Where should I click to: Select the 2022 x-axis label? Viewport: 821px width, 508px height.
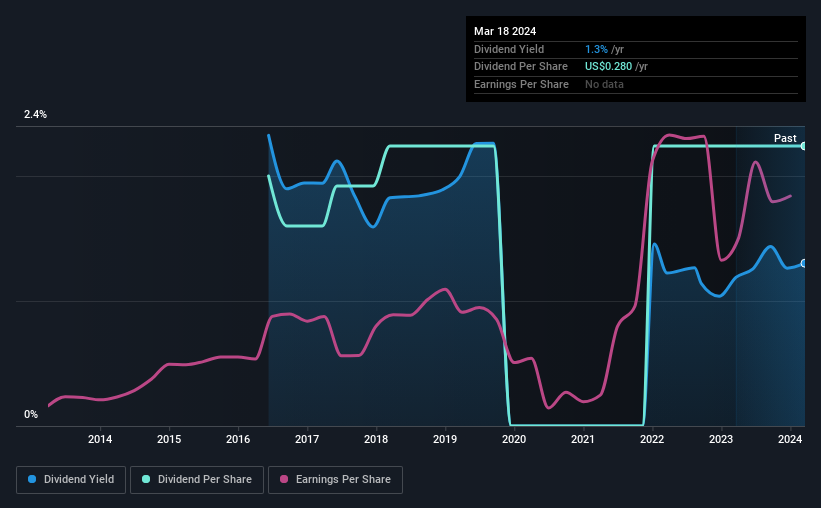coord(652,439)
